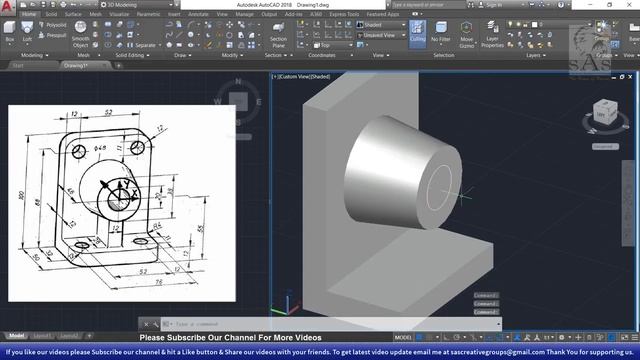Image resolution: width=640 pixels, height=360 pixels.
Task: Open the Section Plane tool
Action: 278,35
